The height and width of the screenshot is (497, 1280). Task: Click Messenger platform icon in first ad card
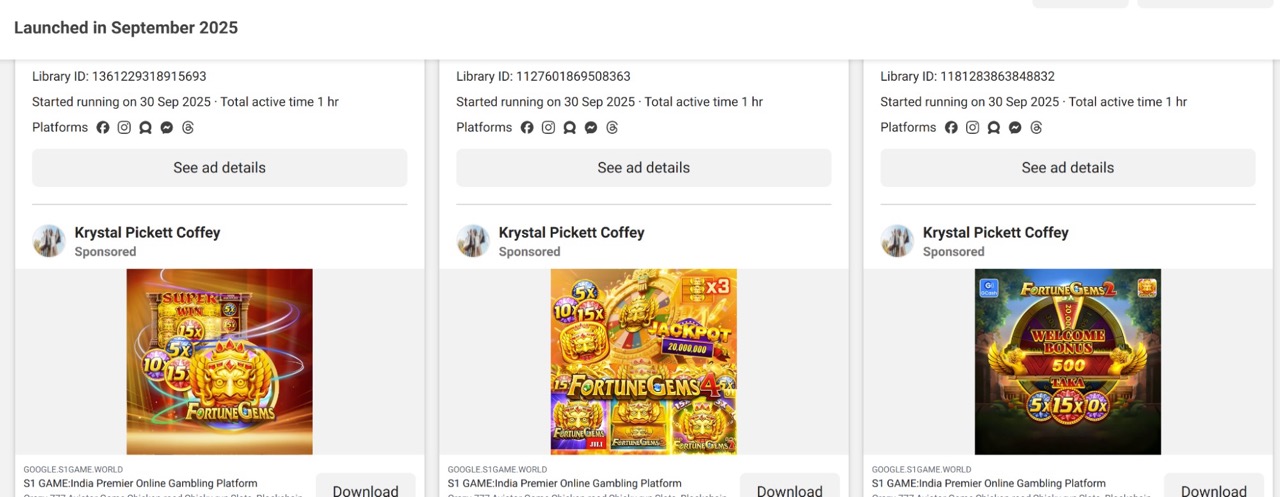pos(166,127)
